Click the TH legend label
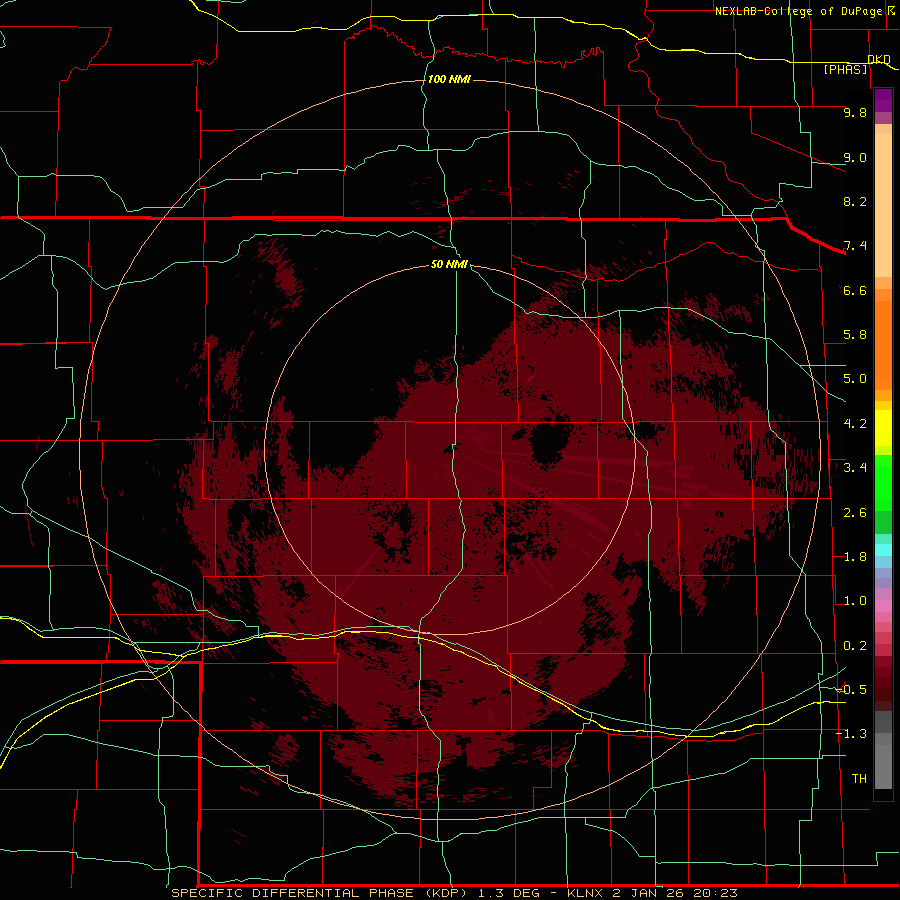The image size is (900, 900). tap(859, 779)
